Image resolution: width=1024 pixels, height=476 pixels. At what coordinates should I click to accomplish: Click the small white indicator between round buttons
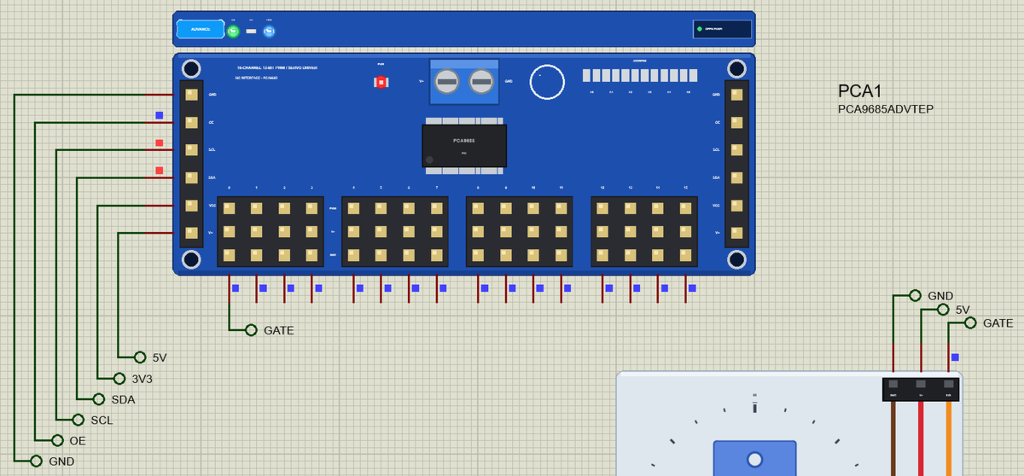tap(251, 31)
